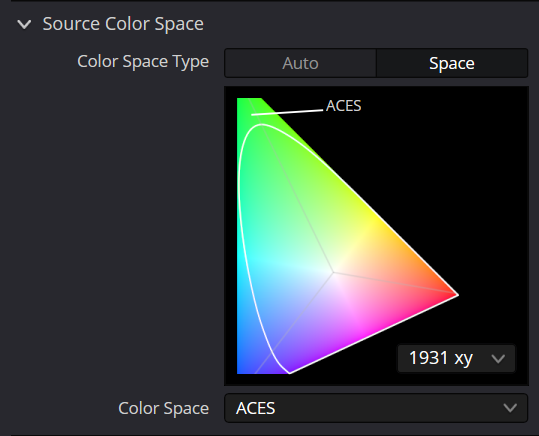Click the Source Color Space heading text
This screenshot has height=436, width=539.
coord(123,24)
